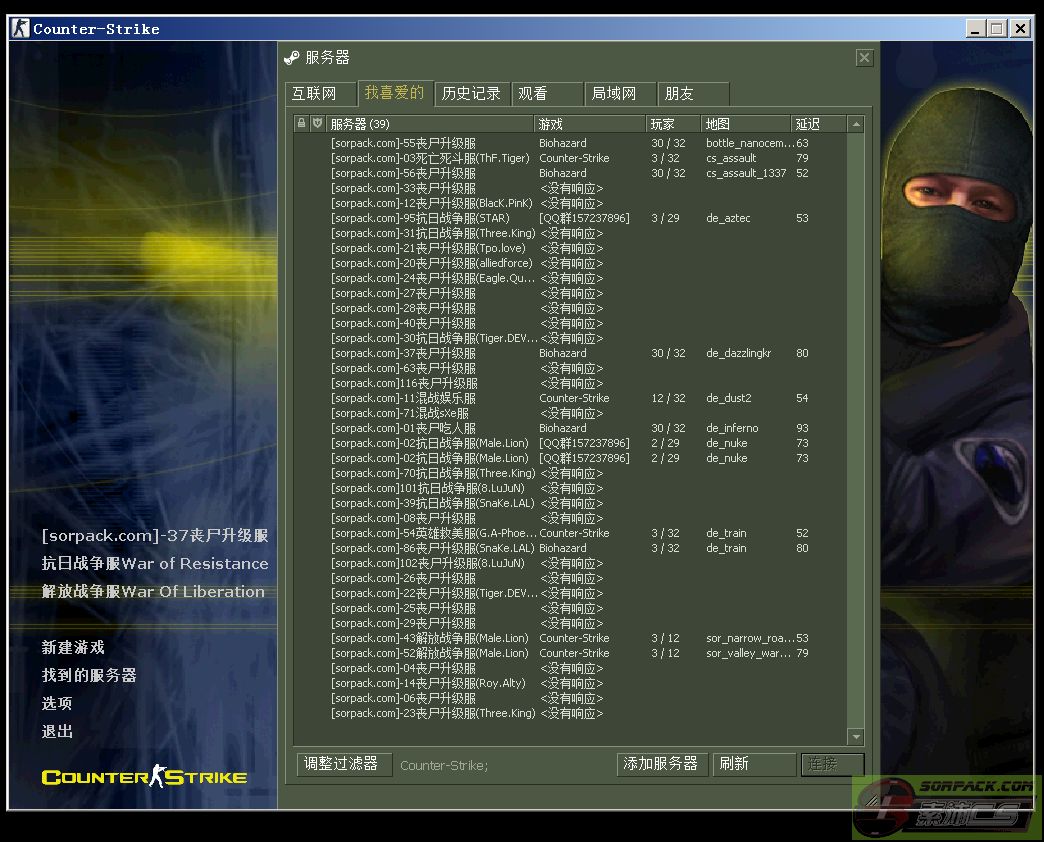1044x842 pixels.
Task: Open 找到的服务器 in main menu
Action: coord(89,676)
